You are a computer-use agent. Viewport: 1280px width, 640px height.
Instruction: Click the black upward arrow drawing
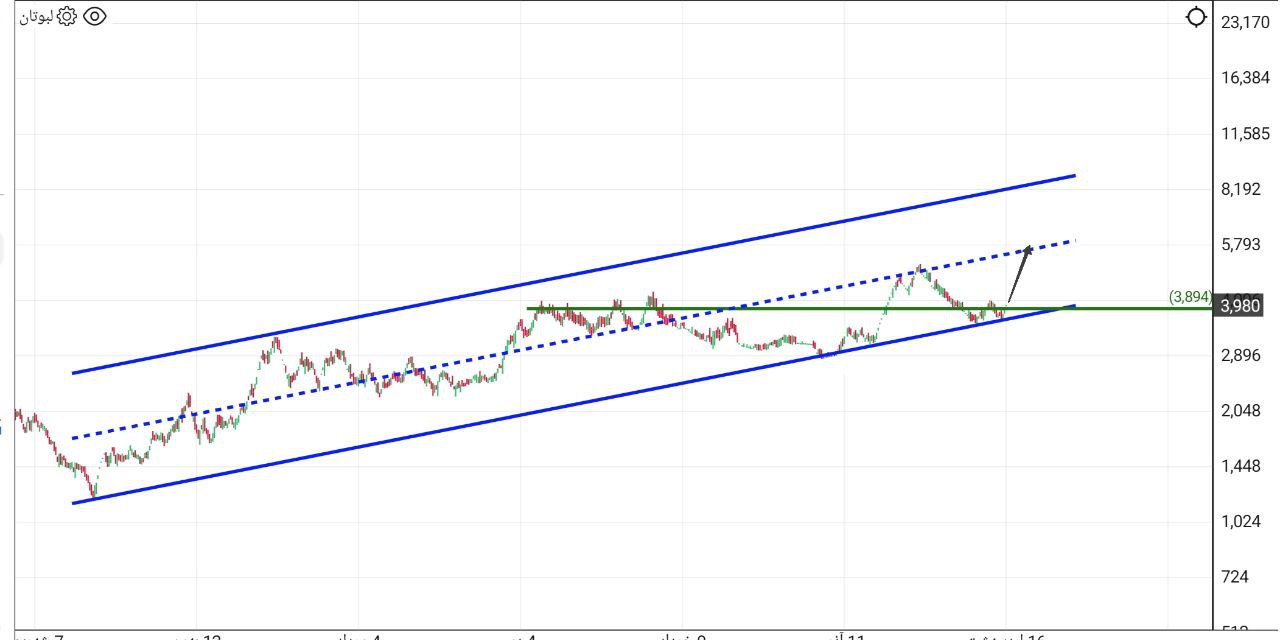(1019, 273)
